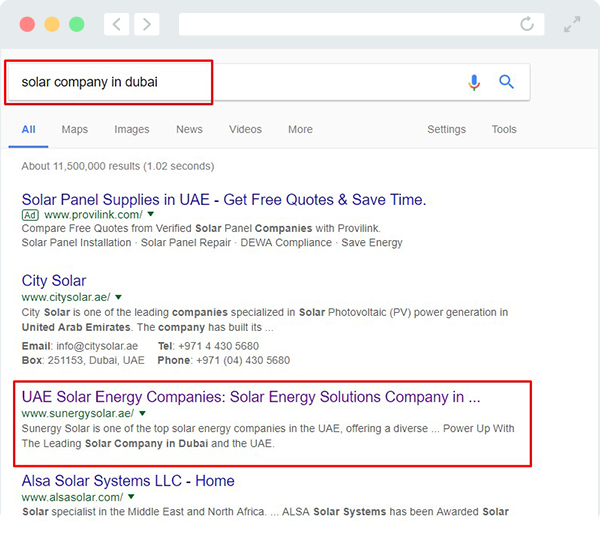Screen dimensions: 600x543
Task: Click the search box containing solar company in dubai
Action: pyautogui.click(x=269, y=82)
